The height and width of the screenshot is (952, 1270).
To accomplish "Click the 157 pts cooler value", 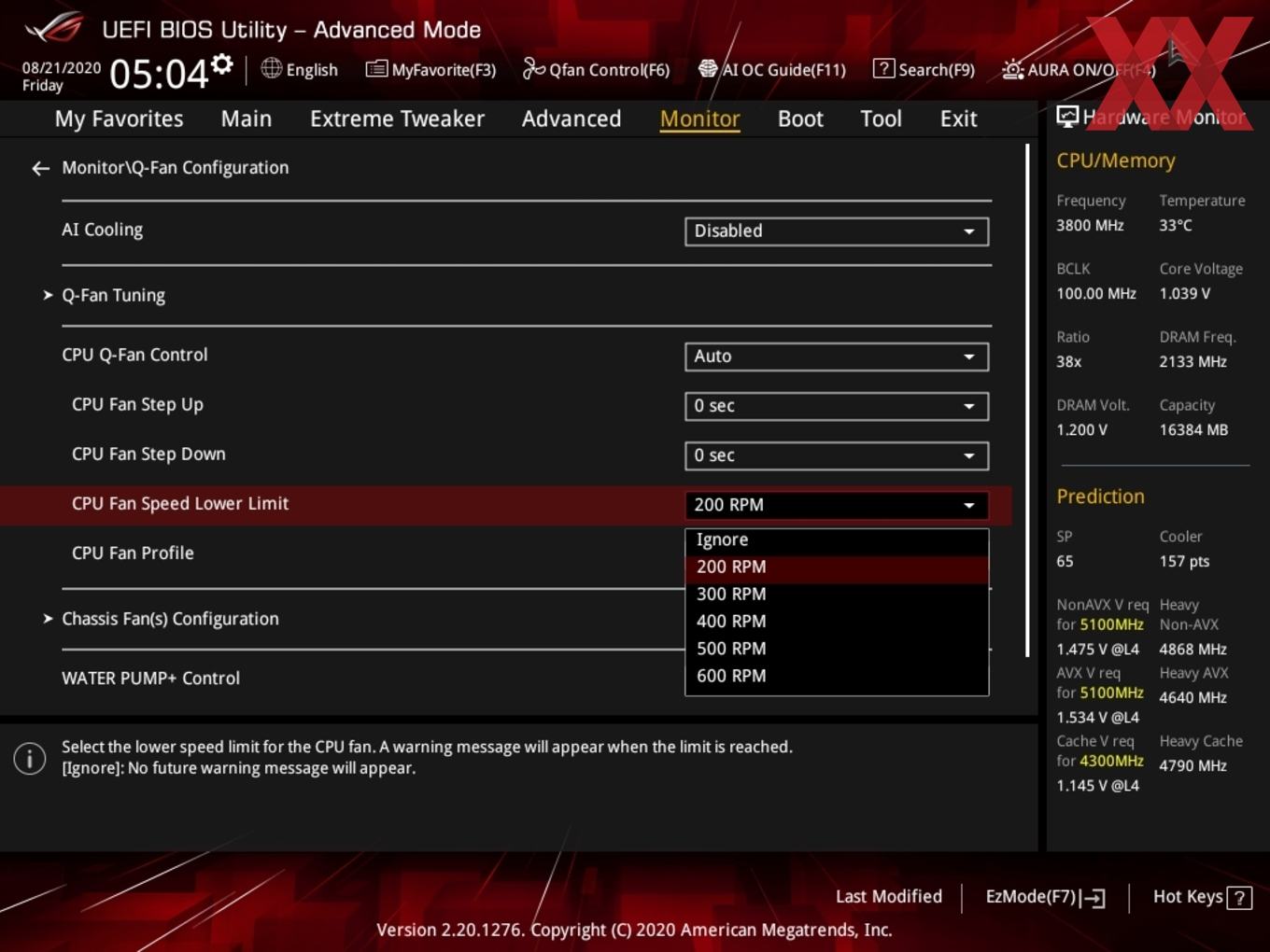I will tap(1184, 561).
